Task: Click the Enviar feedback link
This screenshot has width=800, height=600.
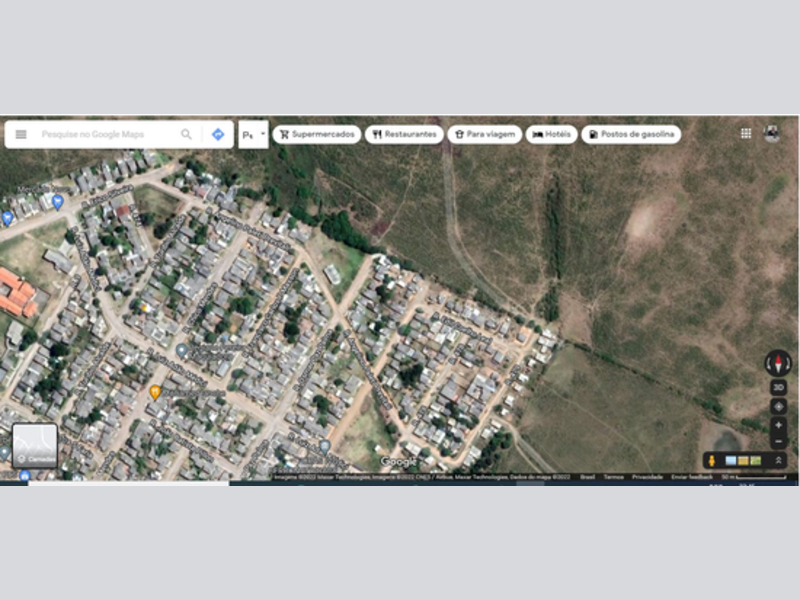Action: click(691, 477)
